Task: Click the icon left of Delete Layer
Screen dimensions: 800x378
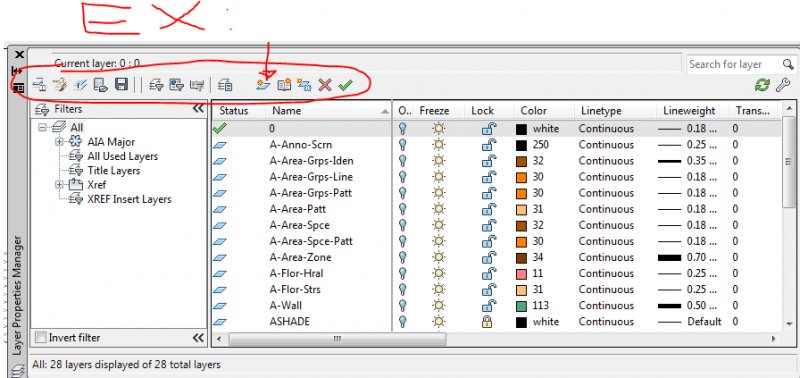Action: point(304,85)
